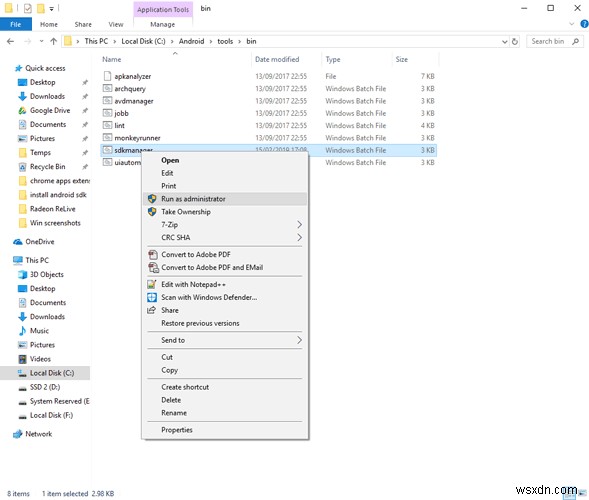Image resolution: width=589 pixels, height=500 pixels.
Task: Click the Up one level arrow
Action: click(53, 41)
